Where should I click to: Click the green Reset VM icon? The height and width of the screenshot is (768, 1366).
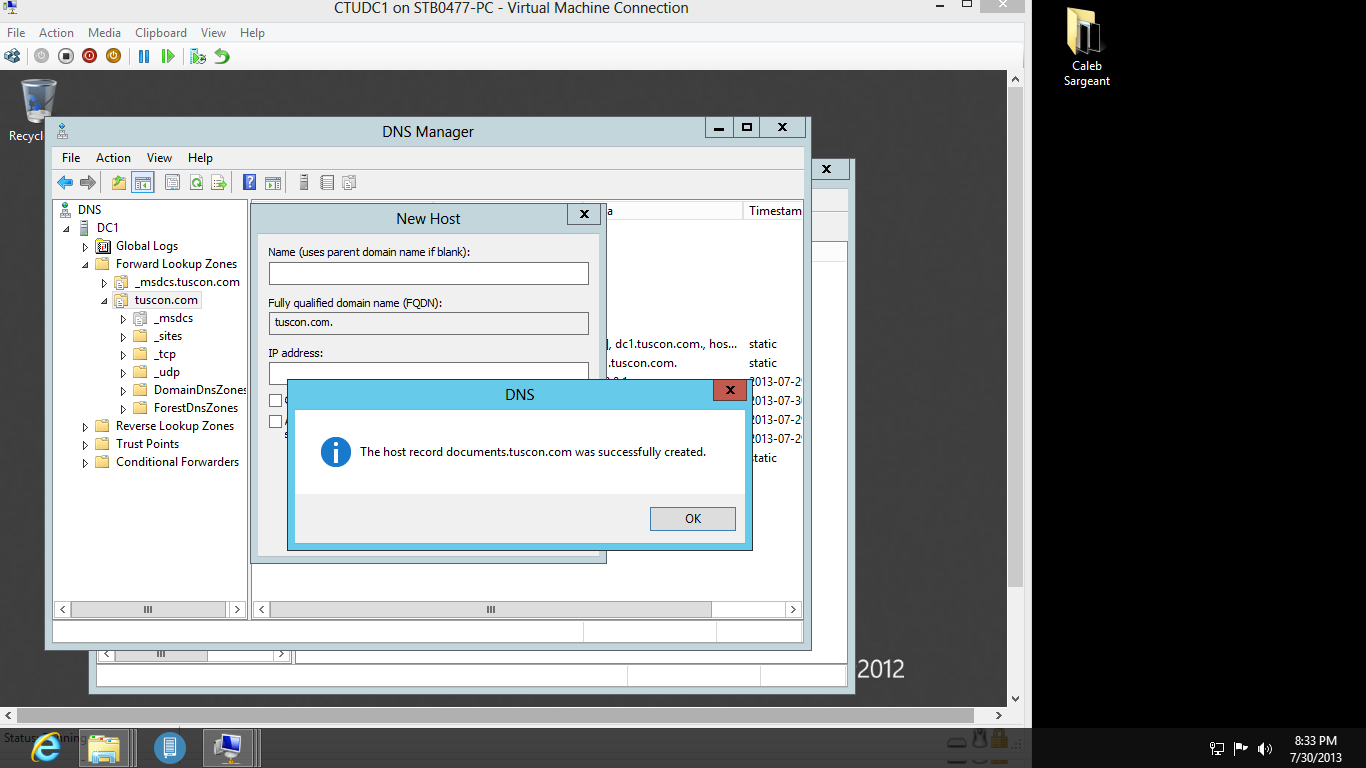coord(168,56)
